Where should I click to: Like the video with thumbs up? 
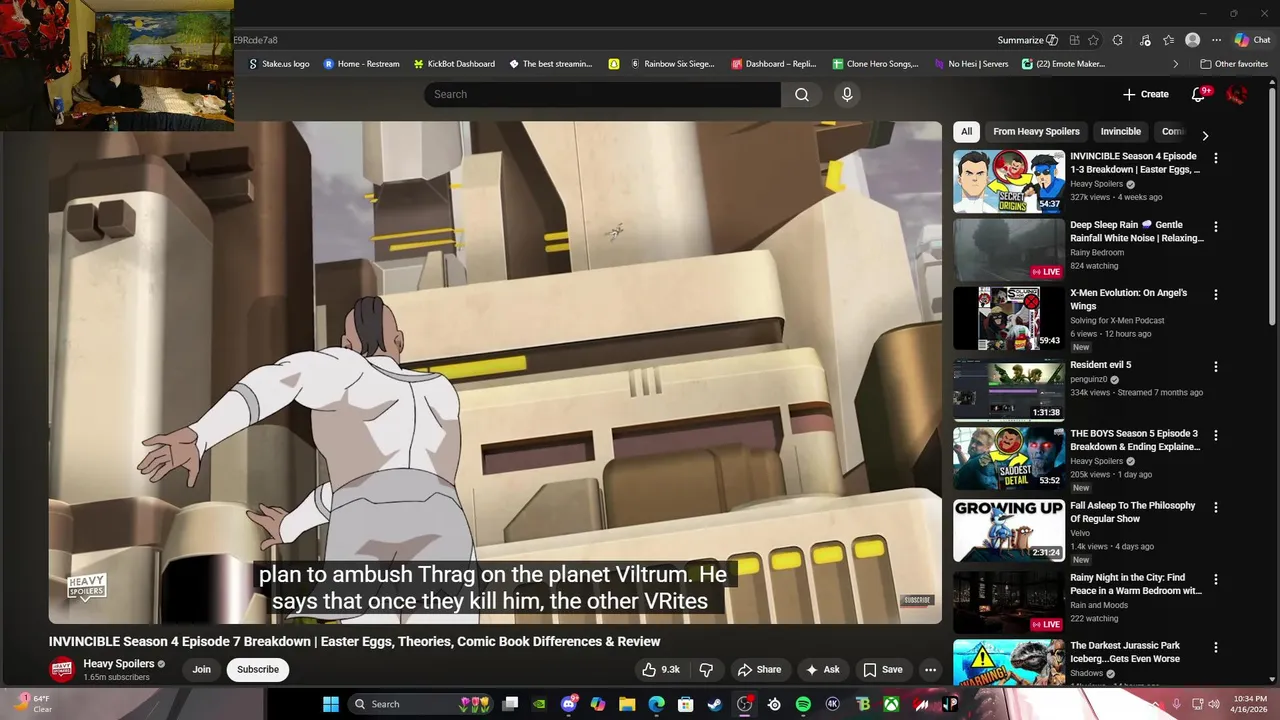coord(661,670)
